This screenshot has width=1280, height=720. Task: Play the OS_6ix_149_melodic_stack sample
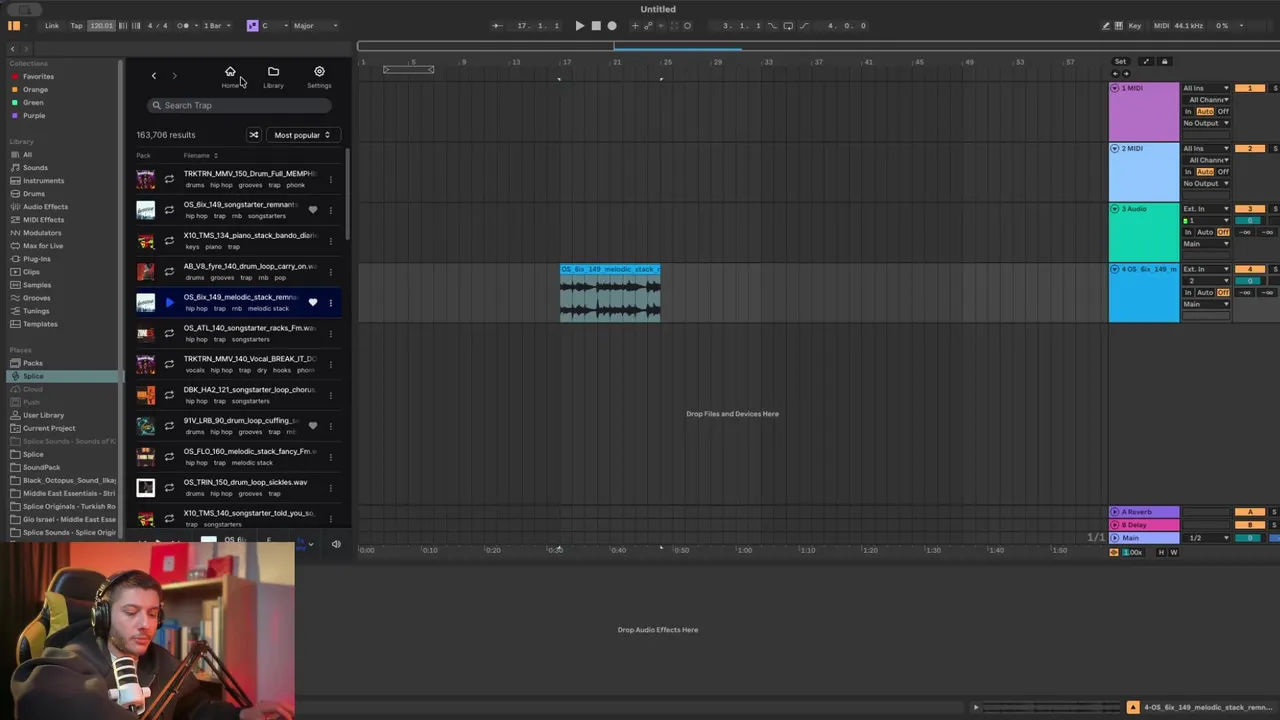[x=169, y=302]
